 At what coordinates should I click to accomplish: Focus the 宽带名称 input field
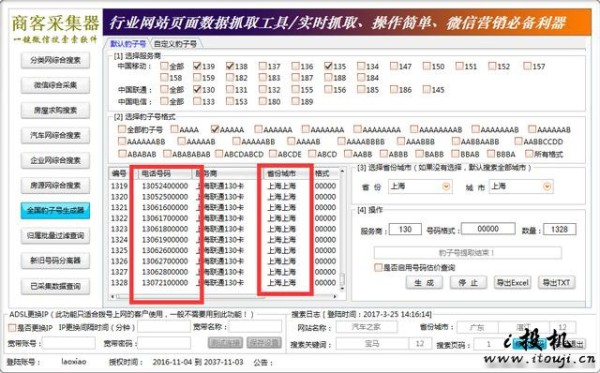tap(255, 327)
